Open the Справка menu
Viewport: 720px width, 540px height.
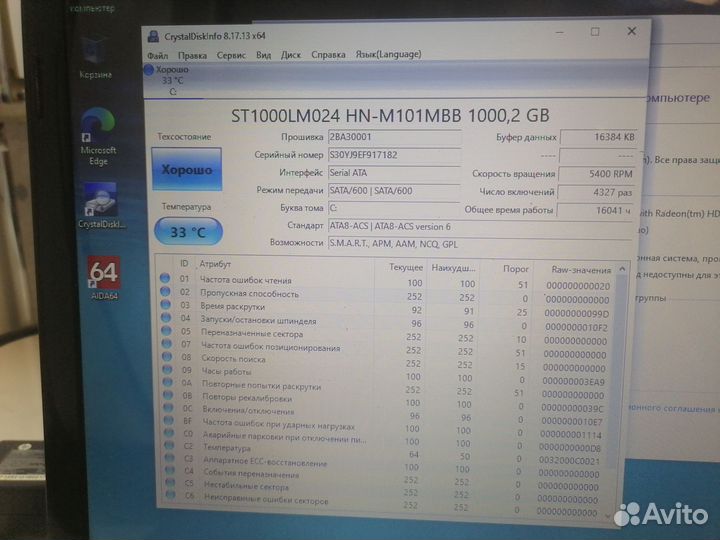(328, 54)
